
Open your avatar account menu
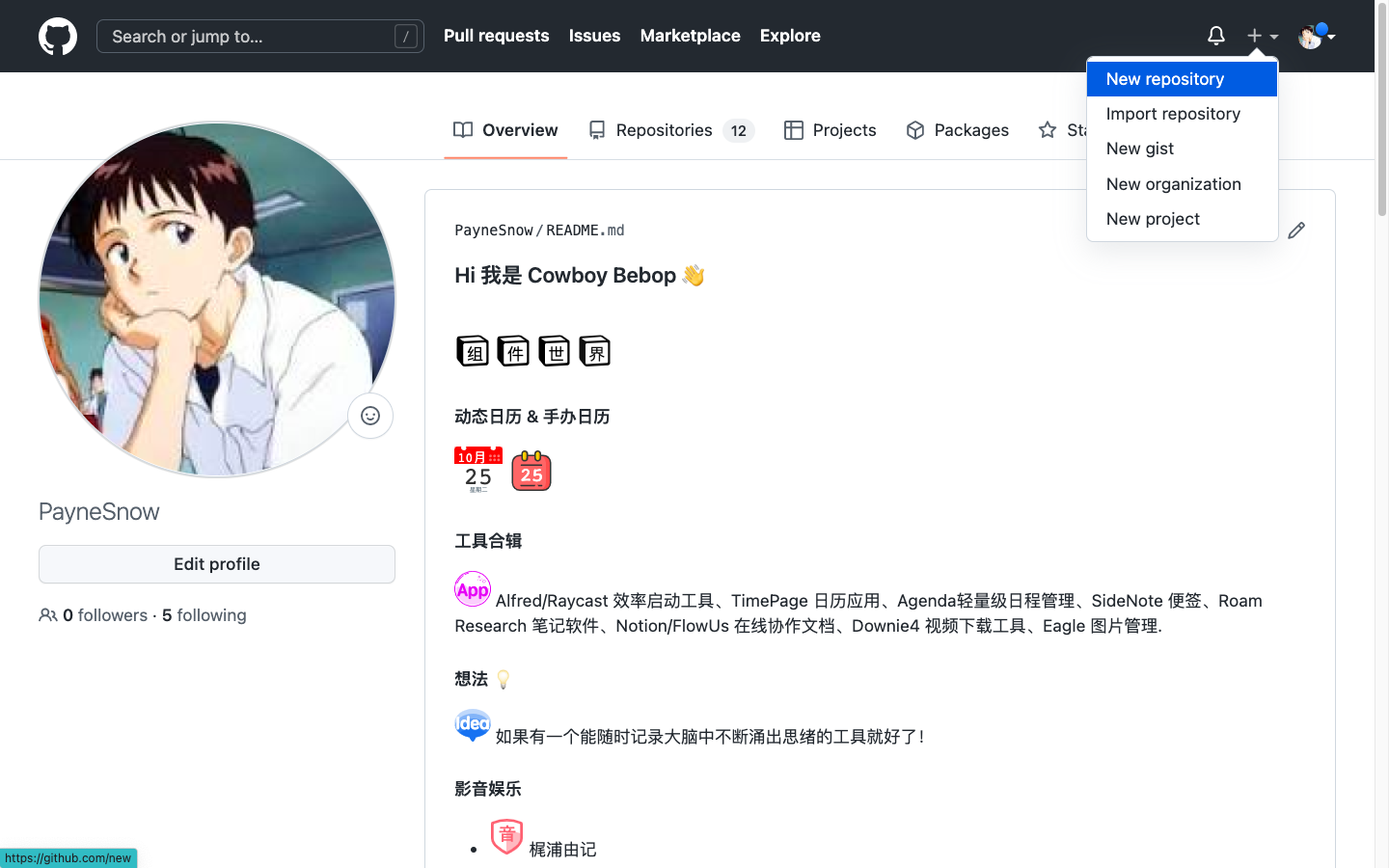(x=1310, y=36)
